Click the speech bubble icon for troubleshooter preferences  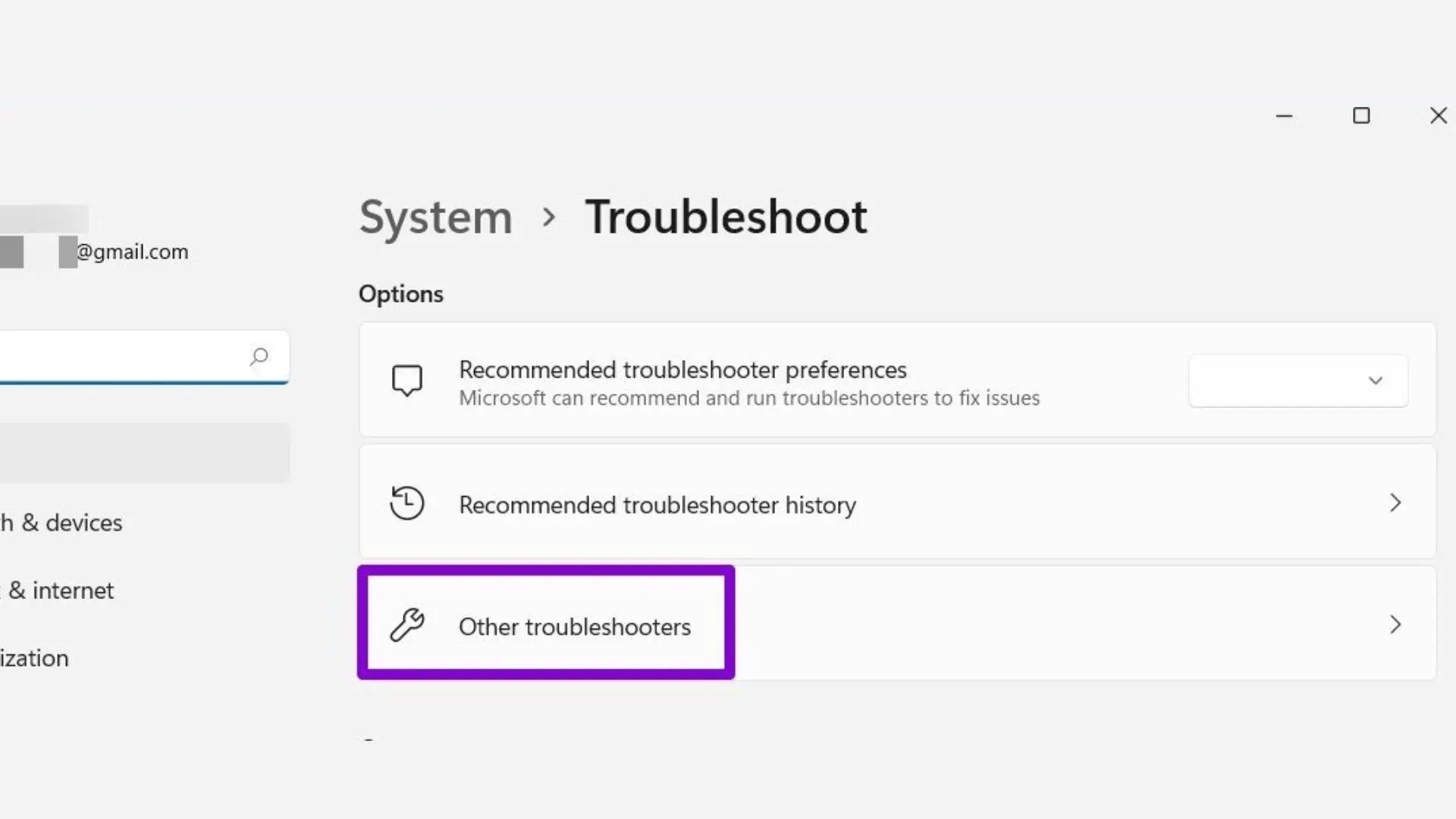click(407, 381)
